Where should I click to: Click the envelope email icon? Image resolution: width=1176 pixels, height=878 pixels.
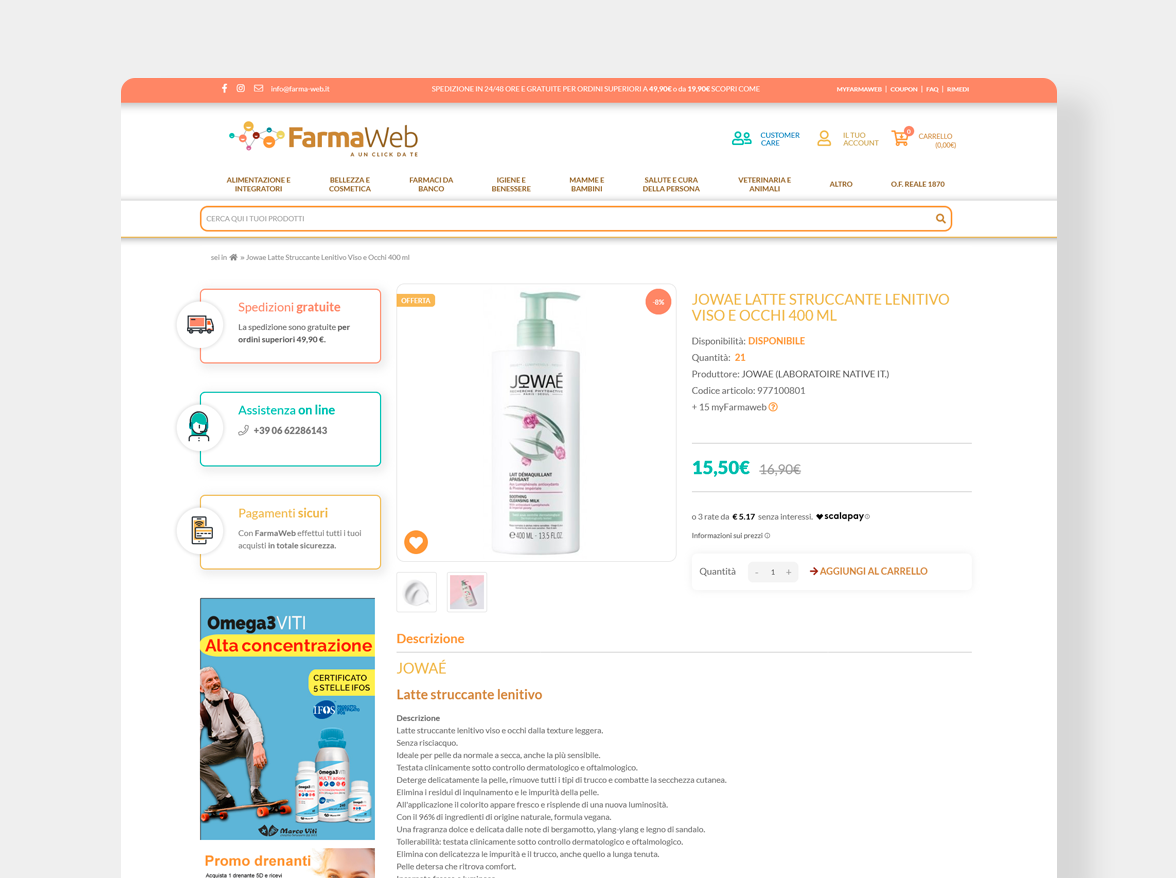point(259,88)
